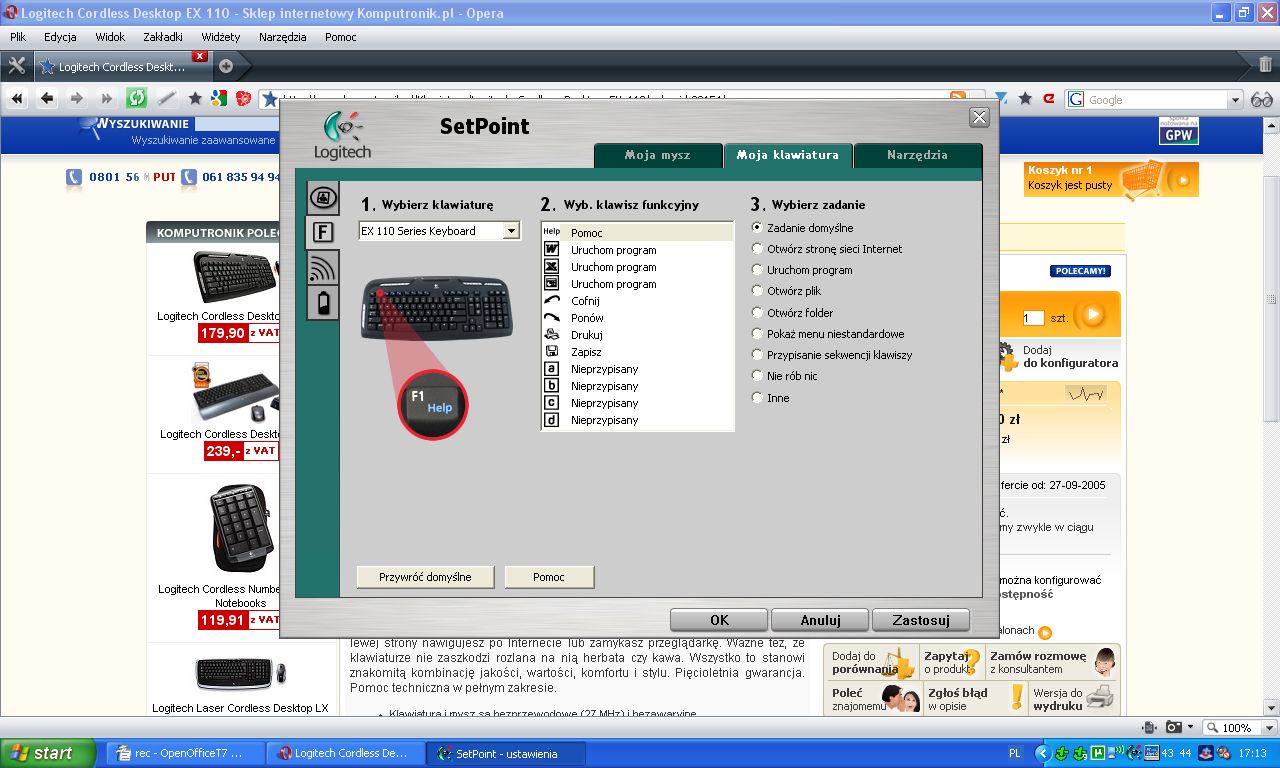Open the Zakładki menu in Opera
1280x768 pixels.
pyautogui.click(x=163, y=37)
